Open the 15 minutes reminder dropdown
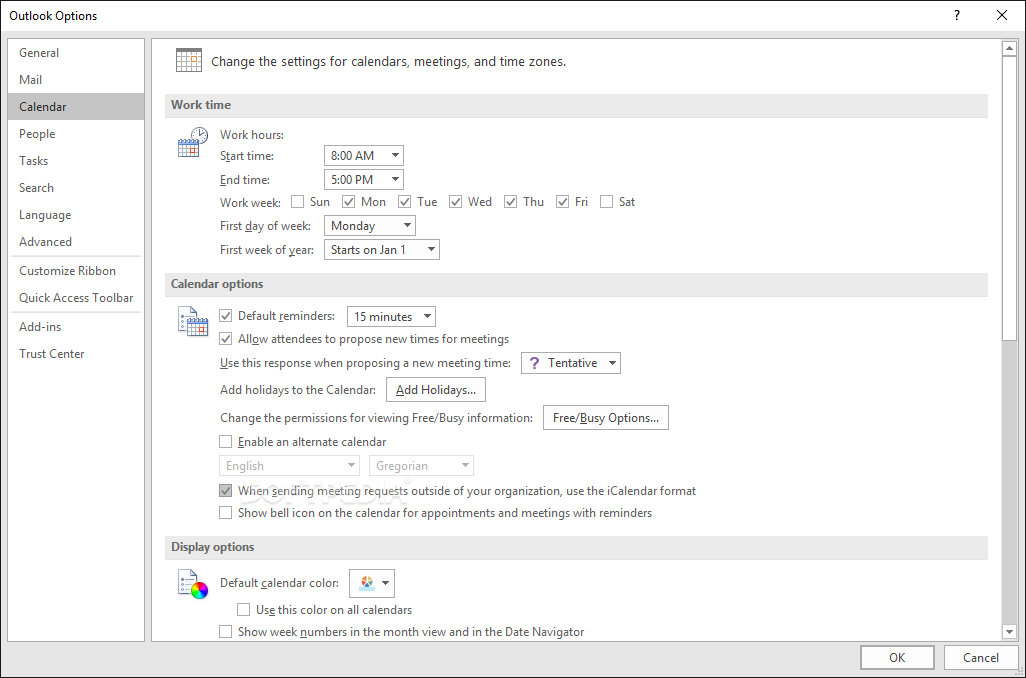This screenshot has width=1026, height=678. coord(391,317)
